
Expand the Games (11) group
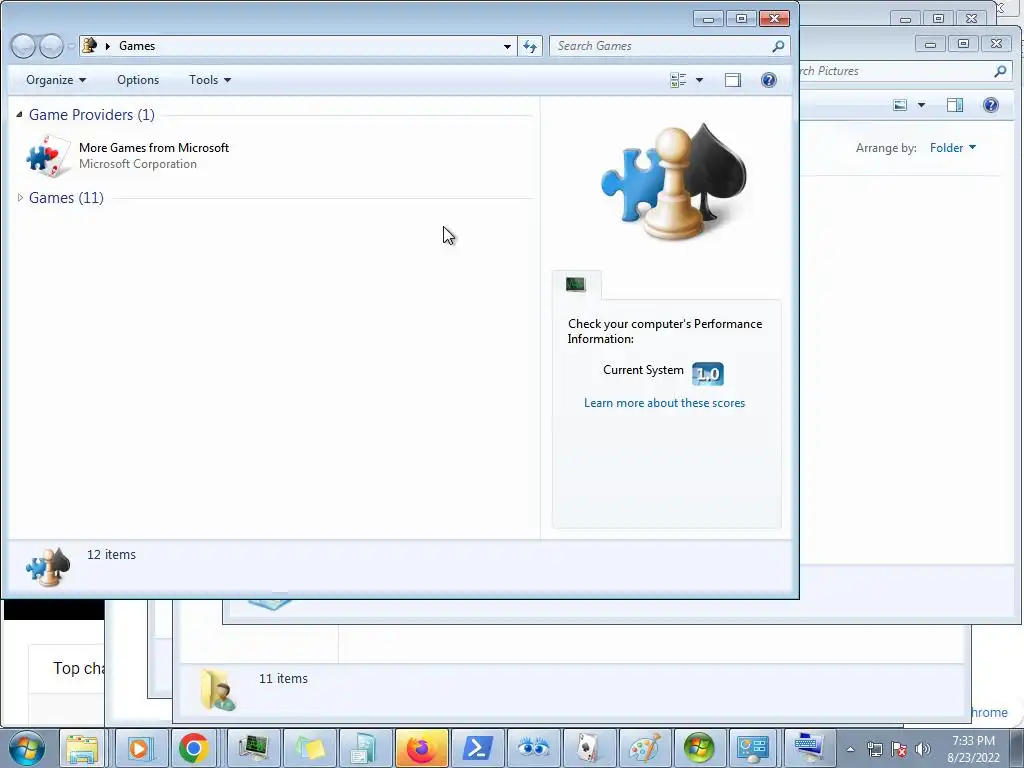[x=20, y=197]
